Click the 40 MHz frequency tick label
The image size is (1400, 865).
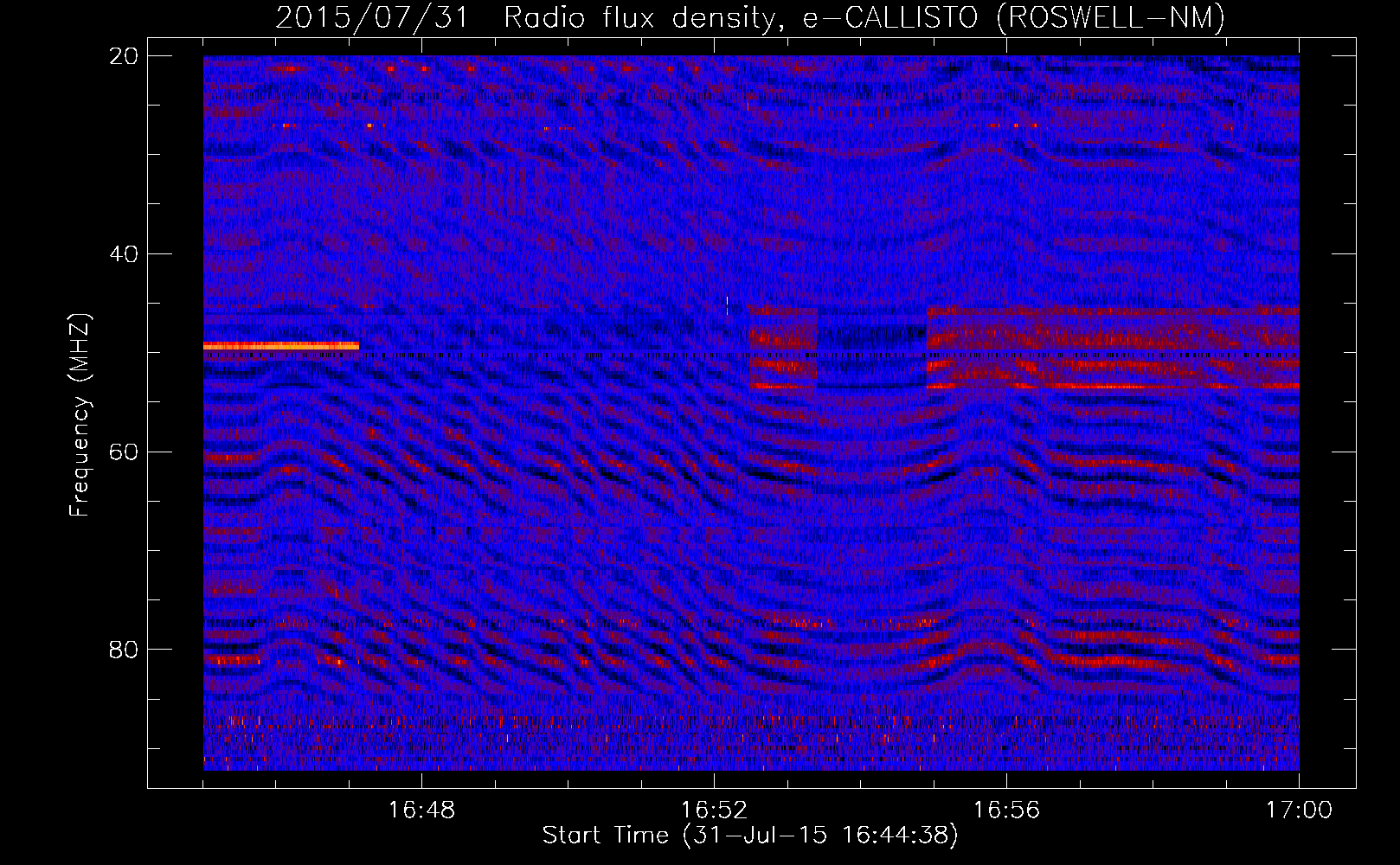124,254
